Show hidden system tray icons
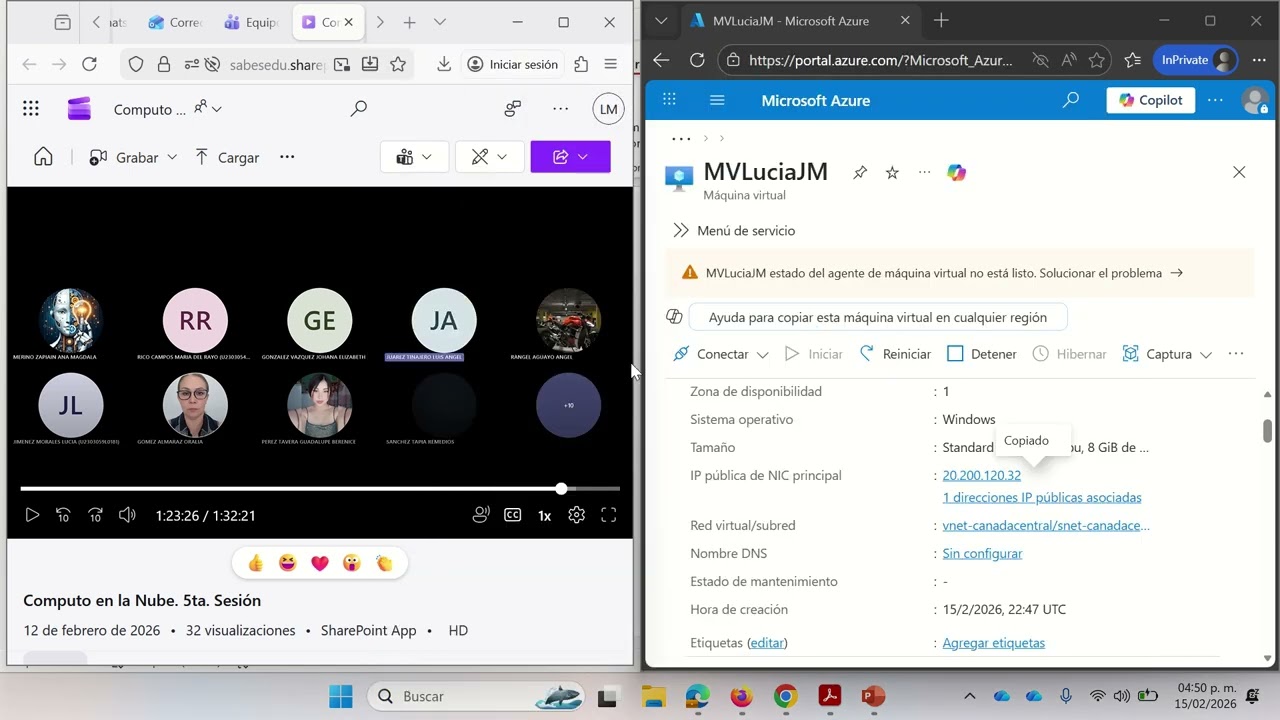The height and width of the screenshot is (720, 1280). [969, 696]
